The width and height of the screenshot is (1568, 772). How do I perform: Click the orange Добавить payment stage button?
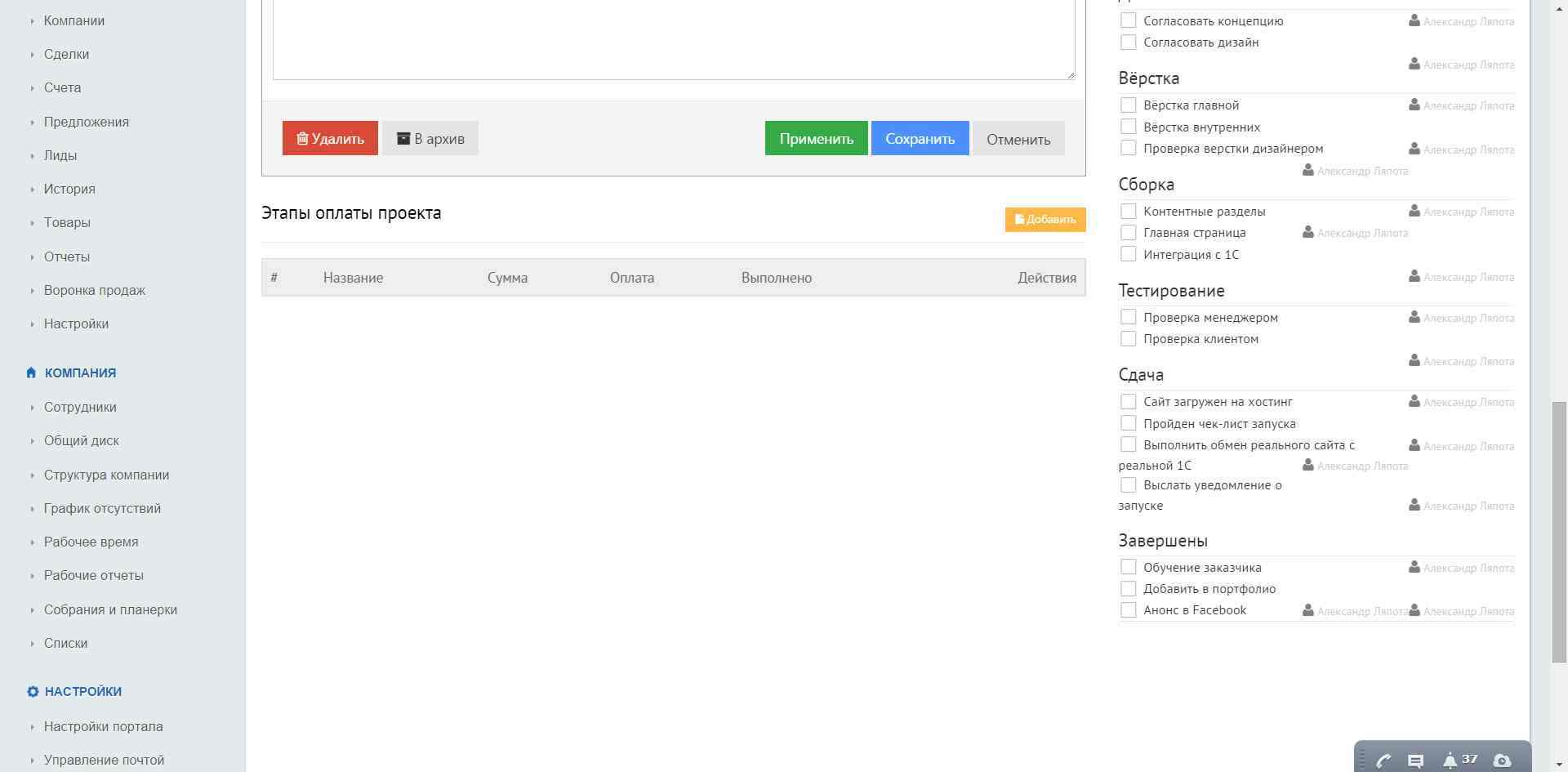point(1045,219)
